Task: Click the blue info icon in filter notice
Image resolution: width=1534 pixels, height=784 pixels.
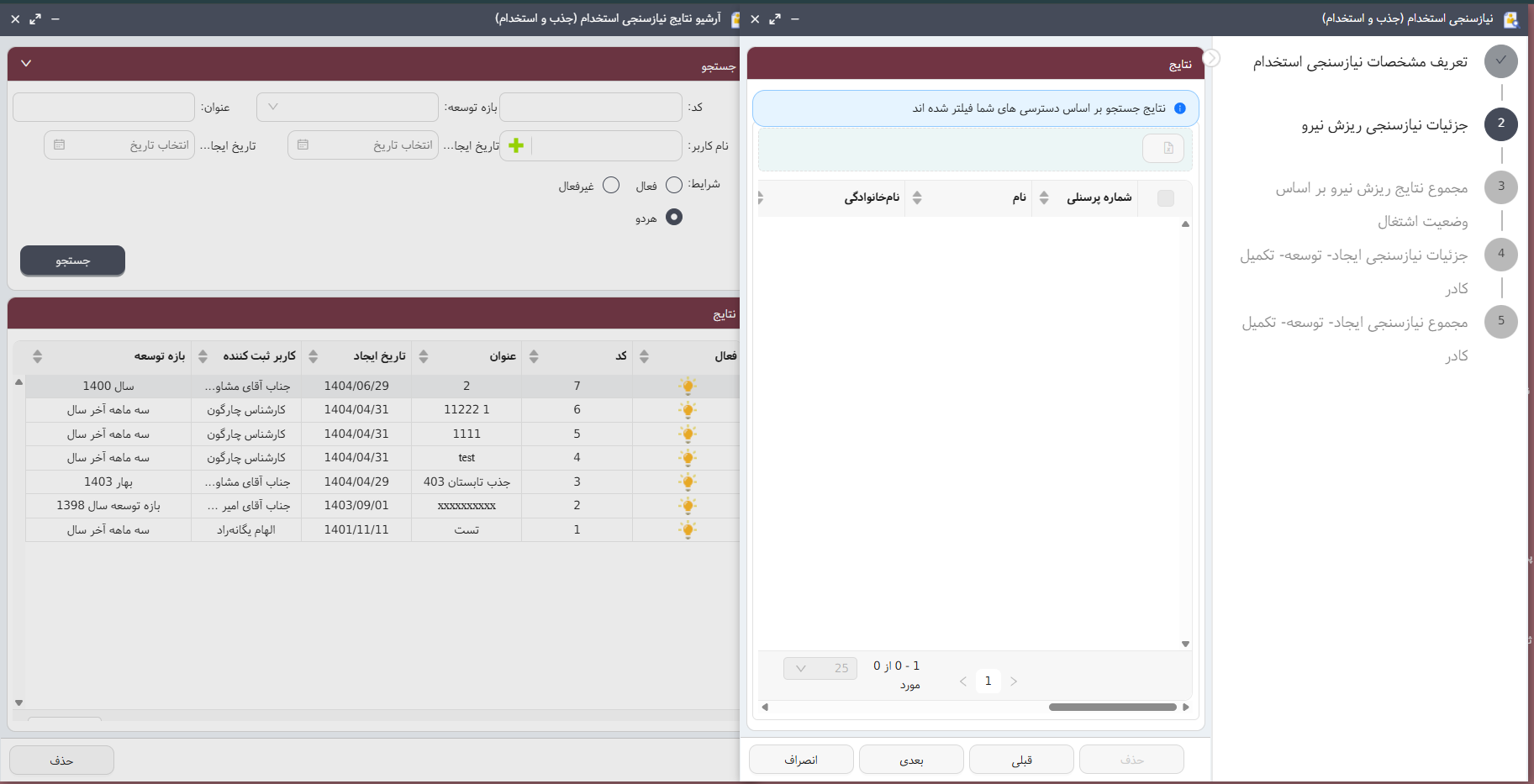Action: [1179, 108]
